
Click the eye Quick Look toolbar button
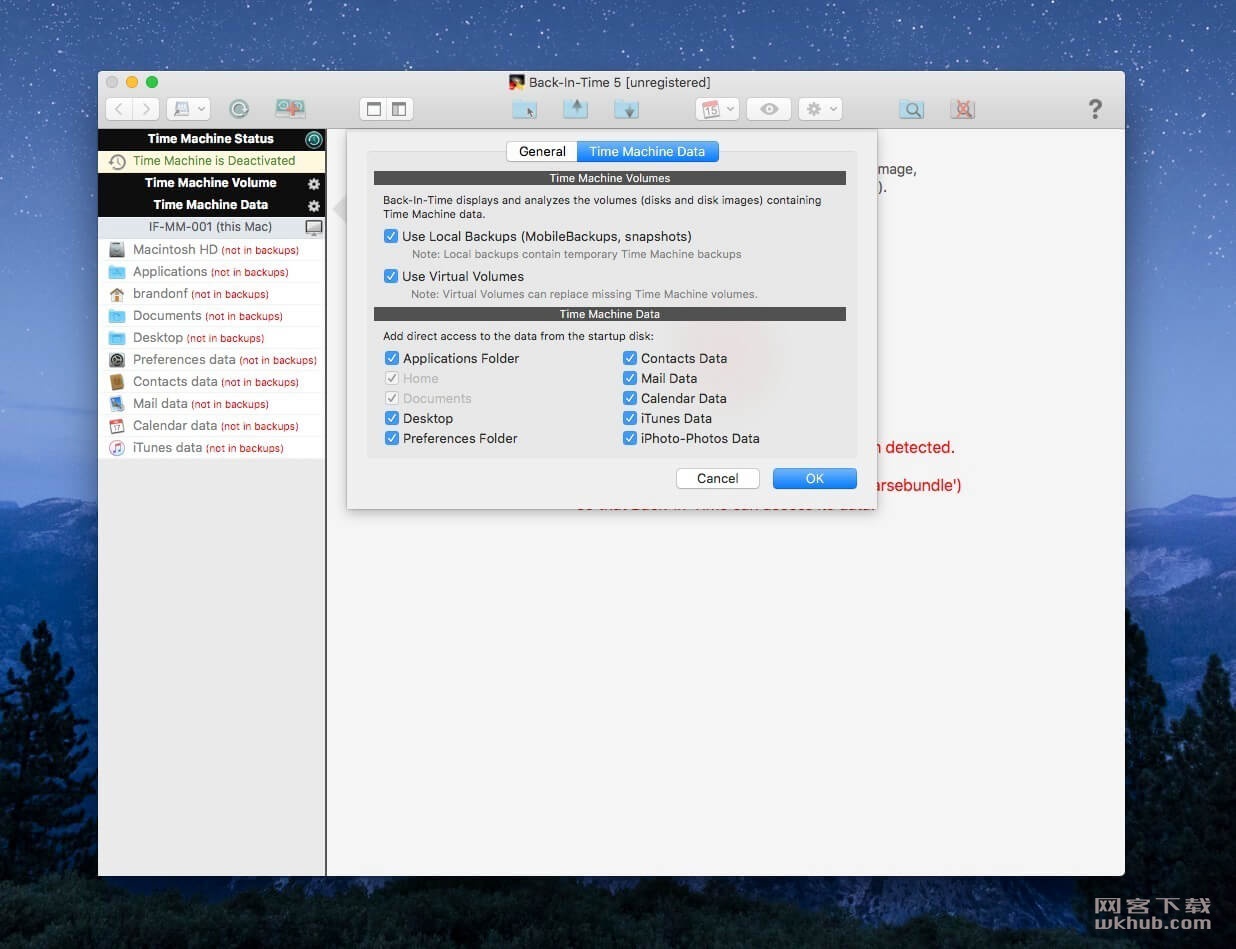click(769, 109)
